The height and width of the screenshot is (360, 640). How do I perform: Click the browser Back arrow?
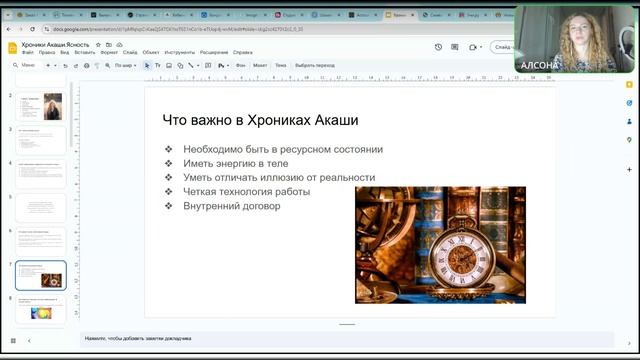coord(9,29)
